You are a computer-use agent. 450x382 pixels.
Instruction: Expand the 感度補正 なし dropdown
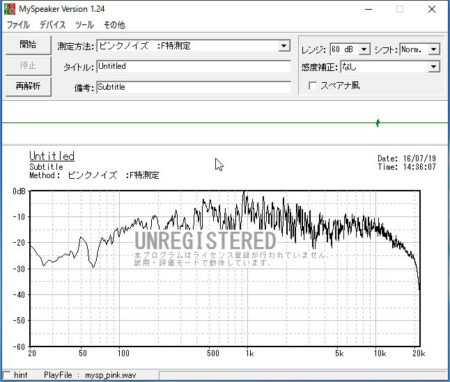pos(433,67)
